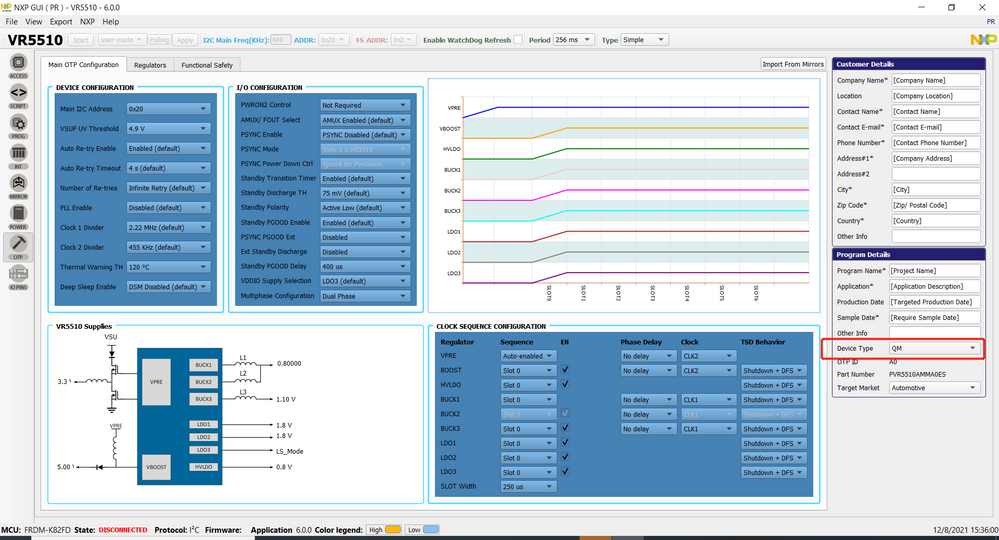Open the IO PINS icon

click(x=18, y=274)
